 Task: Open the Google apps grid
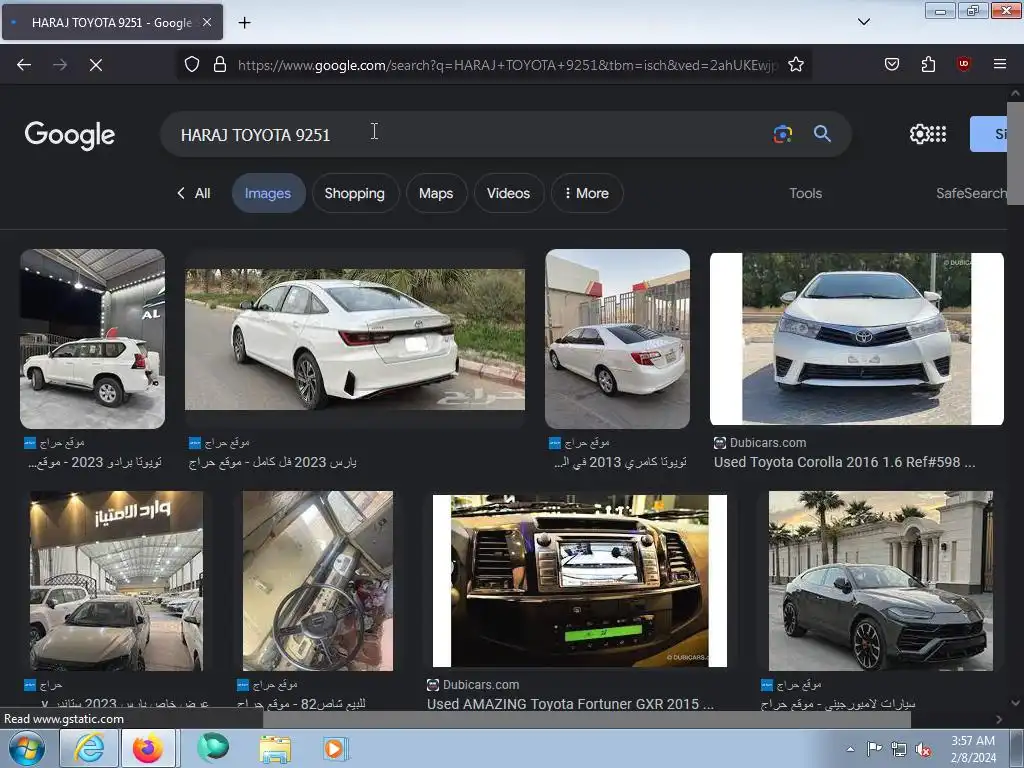(x=938, y=134)
